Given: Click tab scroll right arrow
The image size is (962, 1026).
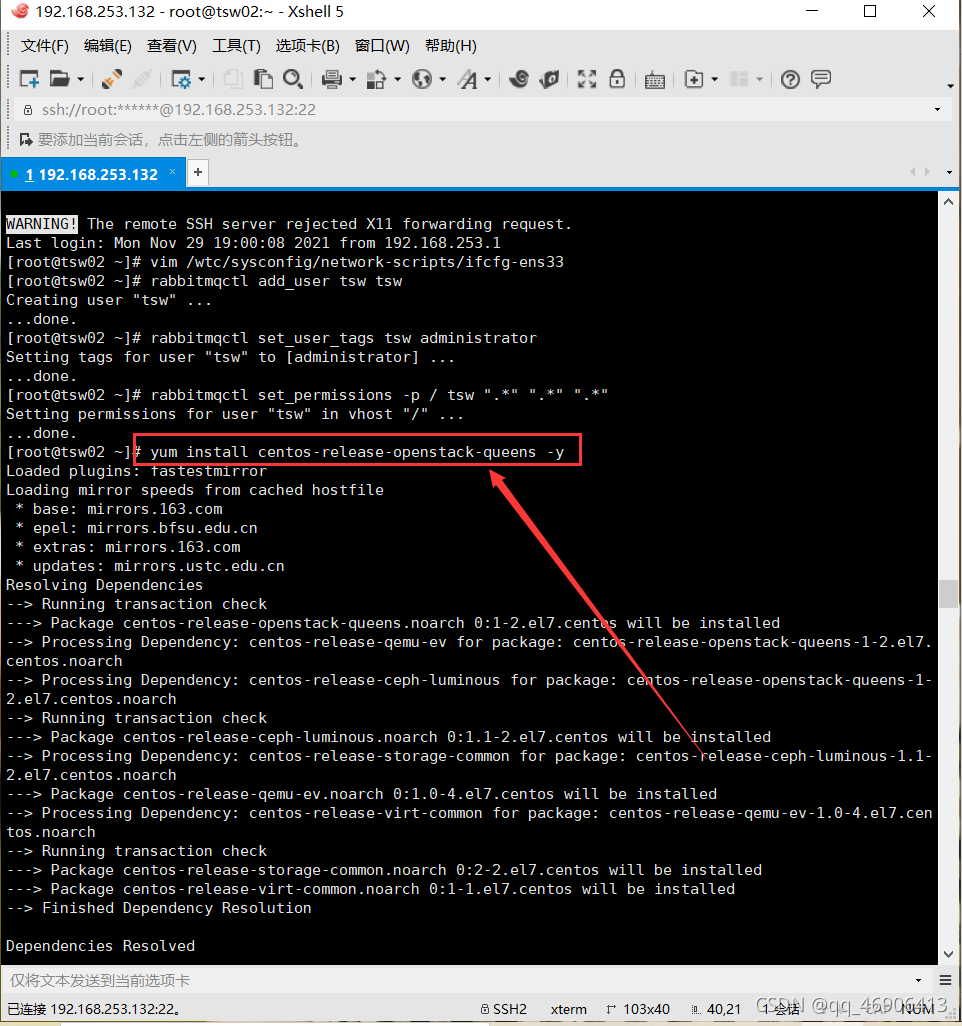Looking at the screenshot, I should (927, 171).
